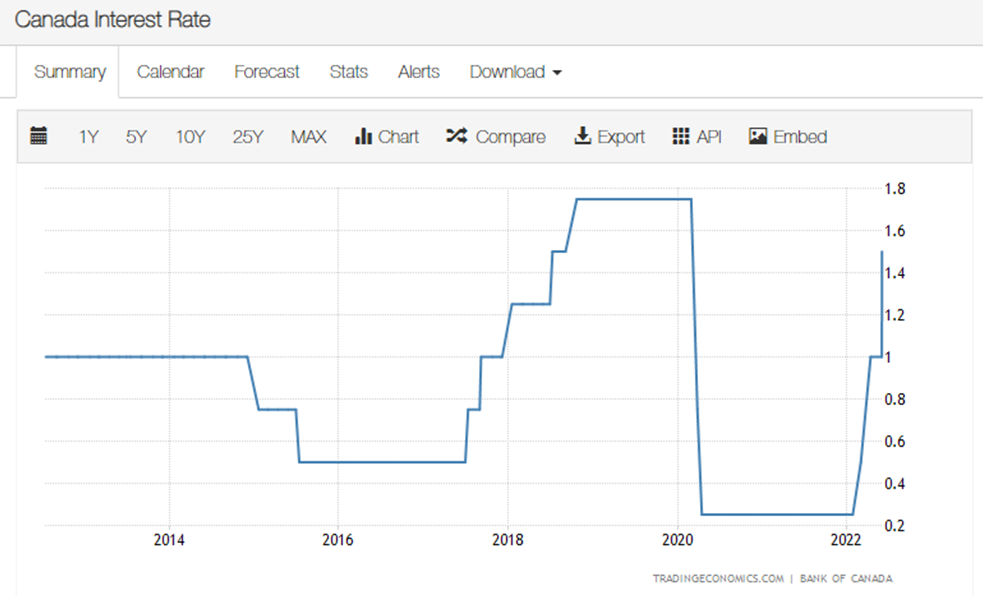Select the 10Y time range

click(191, 137)
